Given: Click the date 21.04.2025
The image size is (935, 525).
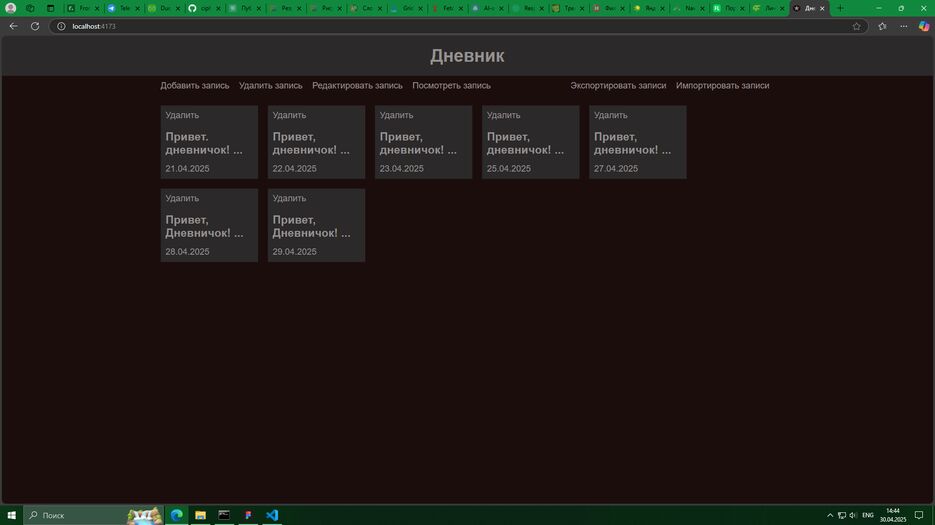Looking at the screenshot, I should (x=187, y=169).
